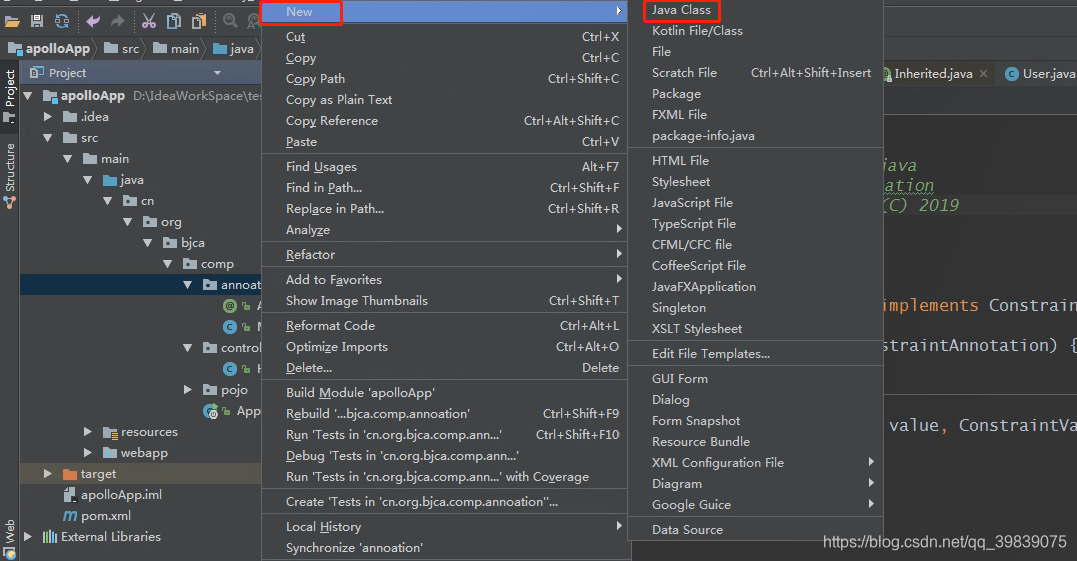The width and height of the screenshot is (1077, 561).
Task: Click the orange target folder icon
Action: pos(69,474)
